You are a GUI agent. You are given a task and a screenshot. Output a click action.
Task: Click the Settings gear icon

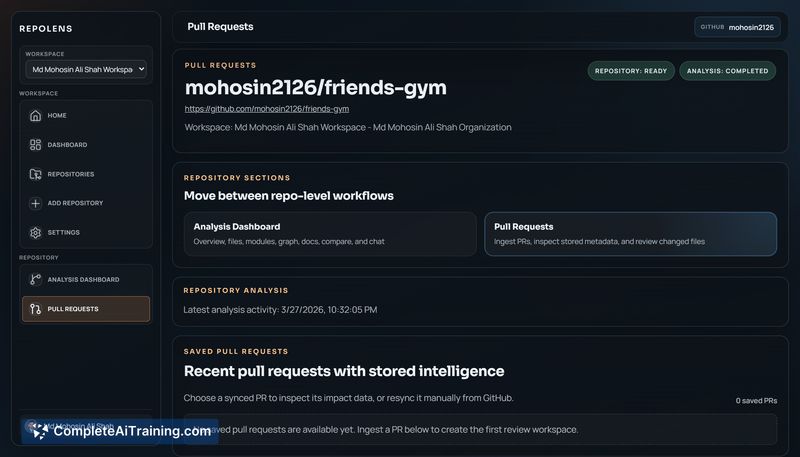[x=36, y=232]
